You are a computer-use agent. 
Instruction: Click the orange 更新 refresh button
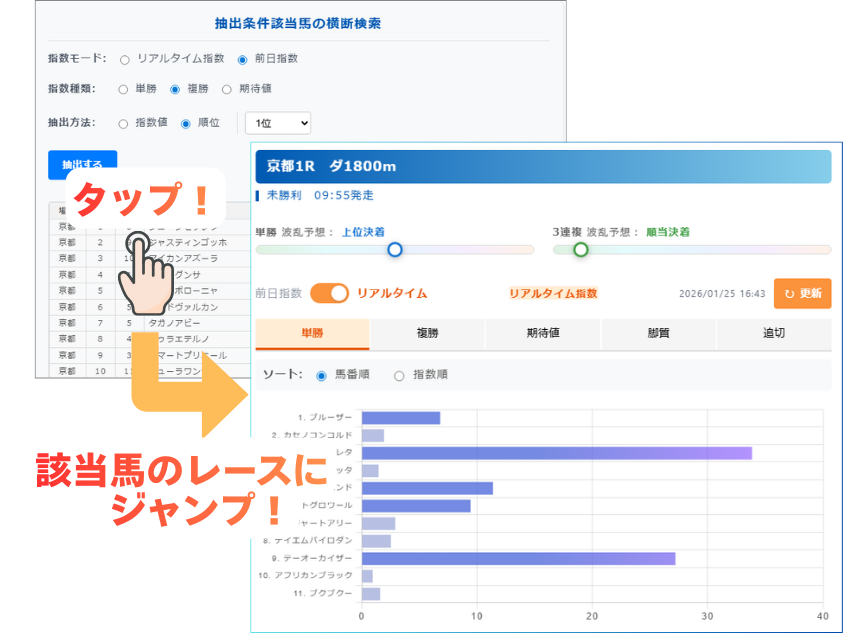(x=802, y=293)
